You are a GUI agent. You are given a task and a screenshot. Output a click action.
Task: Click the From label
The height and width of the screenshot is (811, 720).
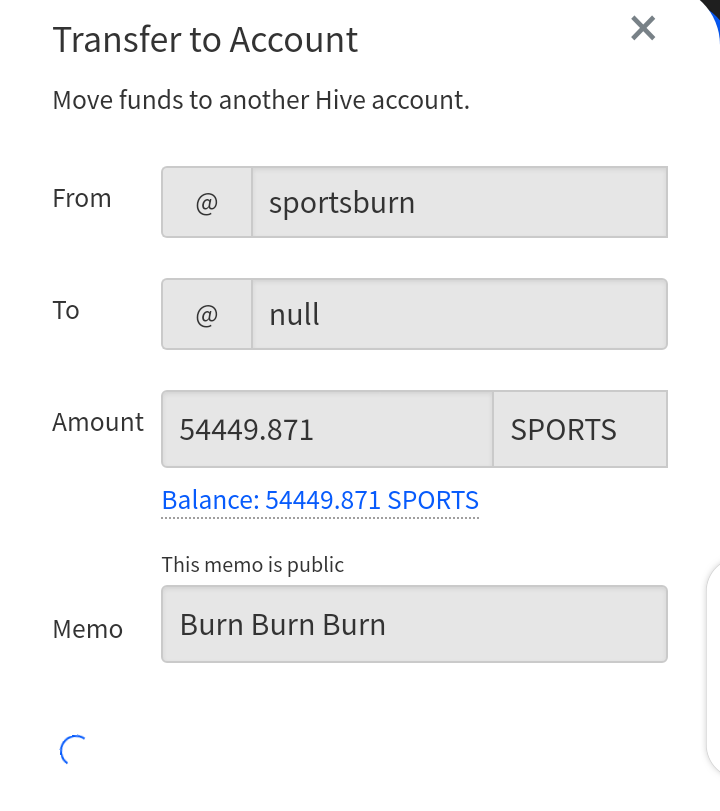coord(82,199)
